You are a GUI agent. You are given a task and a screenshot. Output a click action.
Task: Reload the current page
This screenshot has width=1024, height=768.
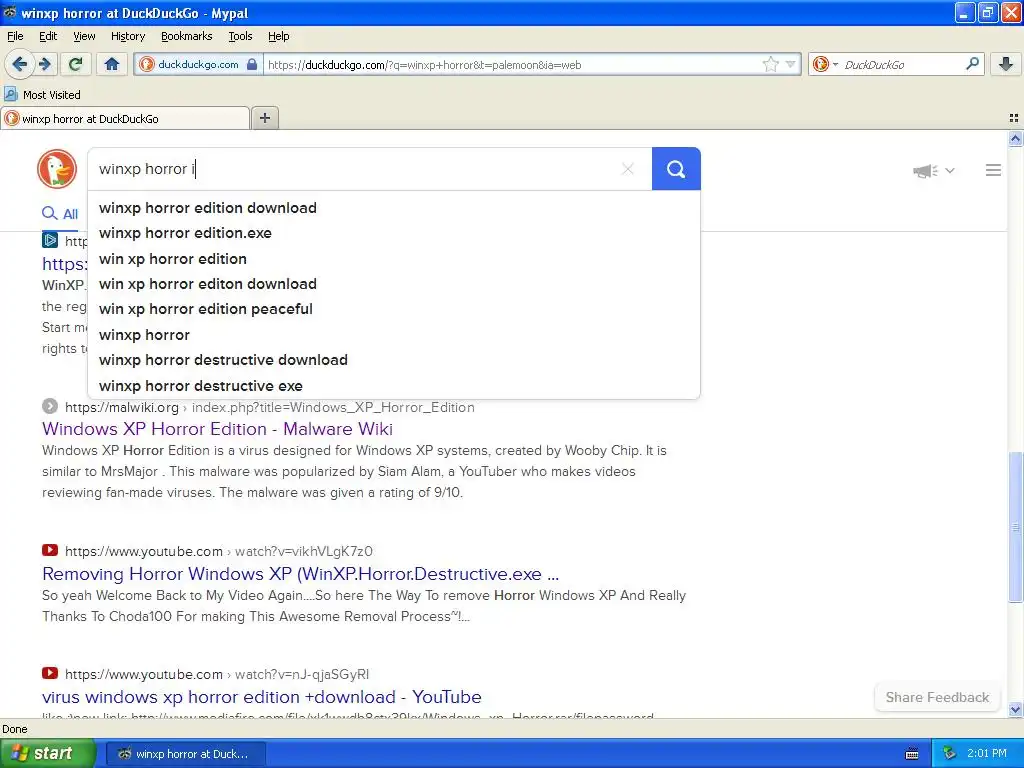coord(75,64)
